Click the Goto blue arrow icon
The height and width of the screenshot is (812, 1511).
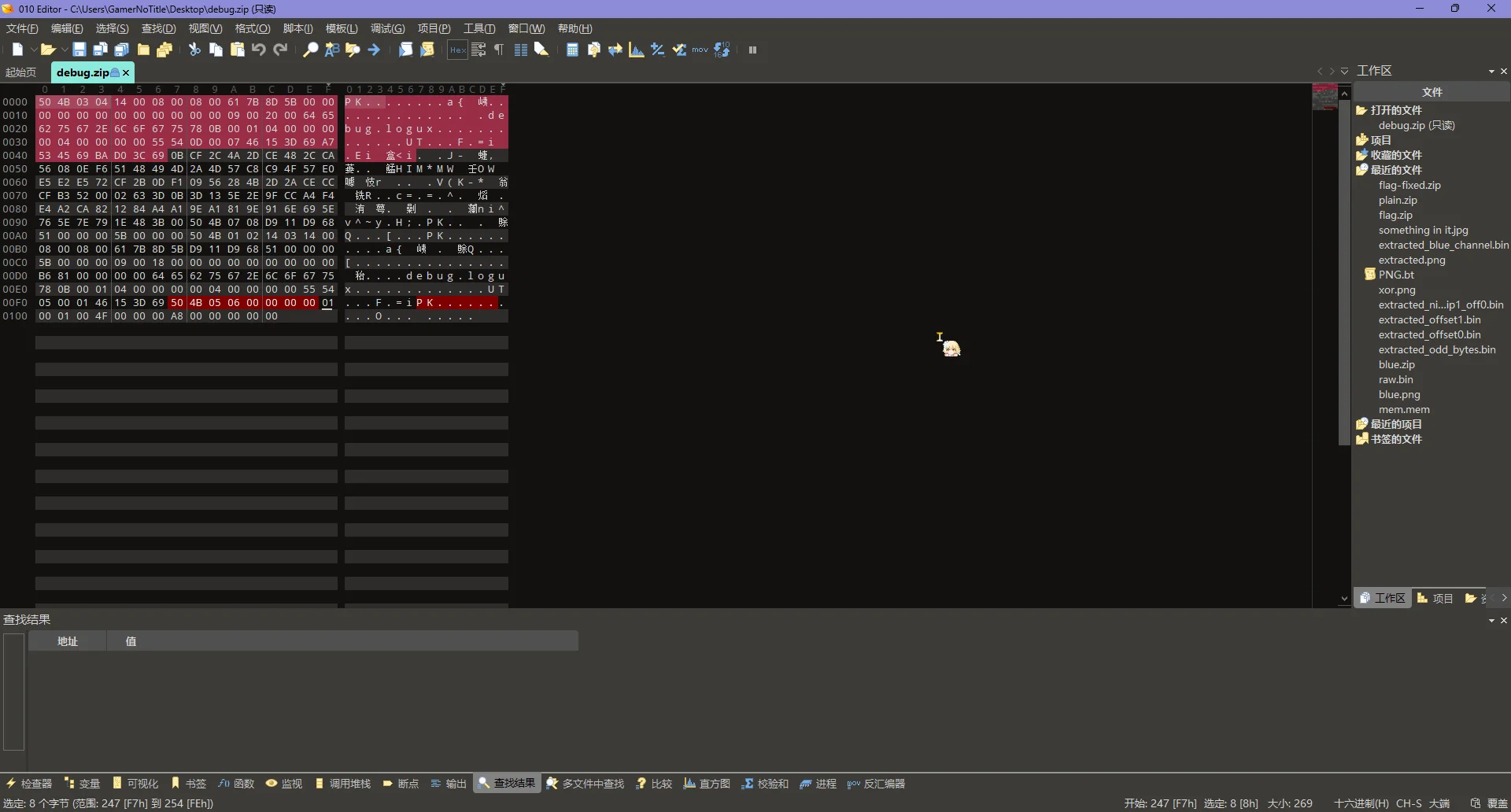coord(374,50)
